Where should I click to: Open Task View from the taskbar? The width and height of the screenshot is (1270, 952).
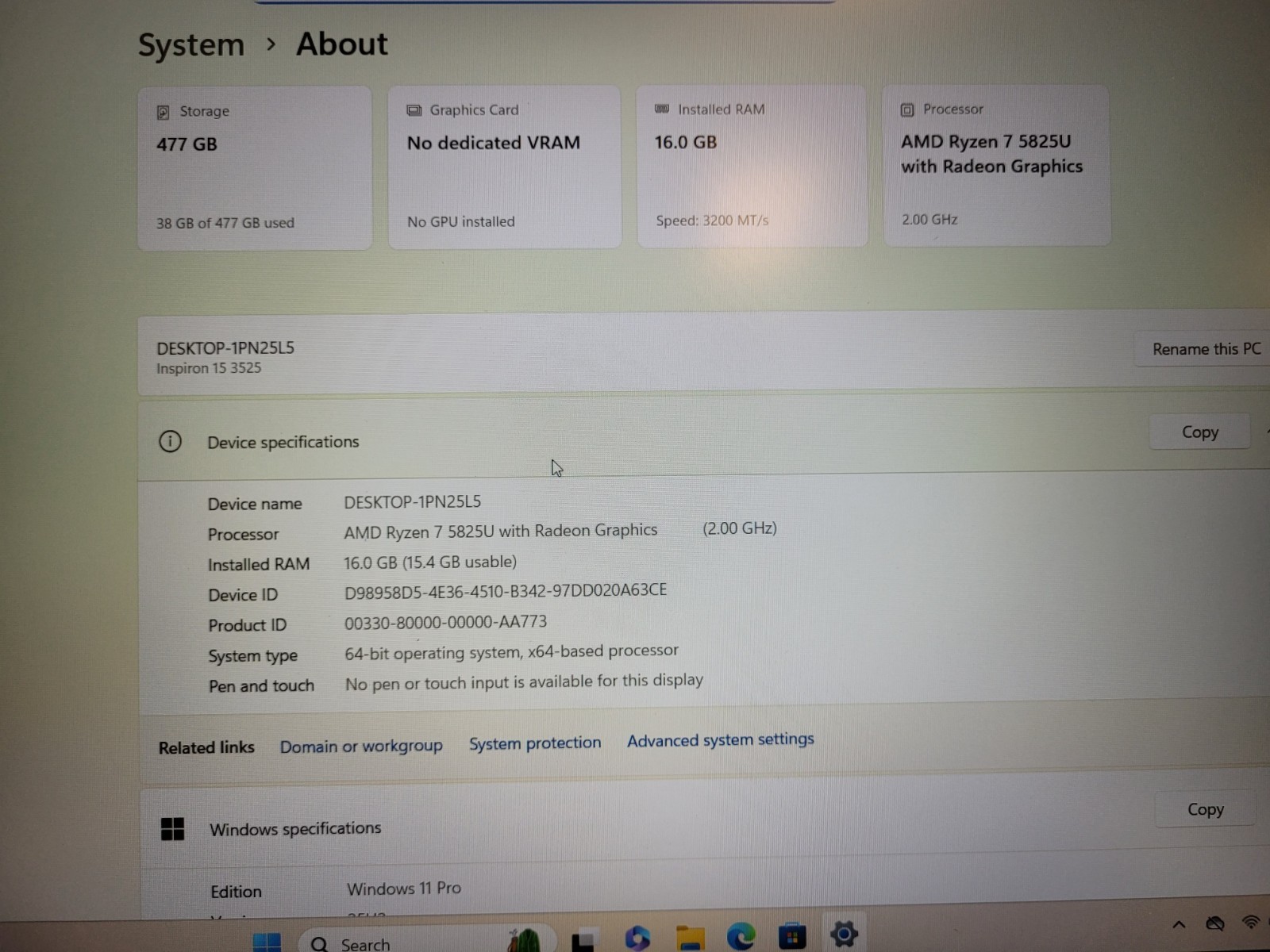click(585, 940)
